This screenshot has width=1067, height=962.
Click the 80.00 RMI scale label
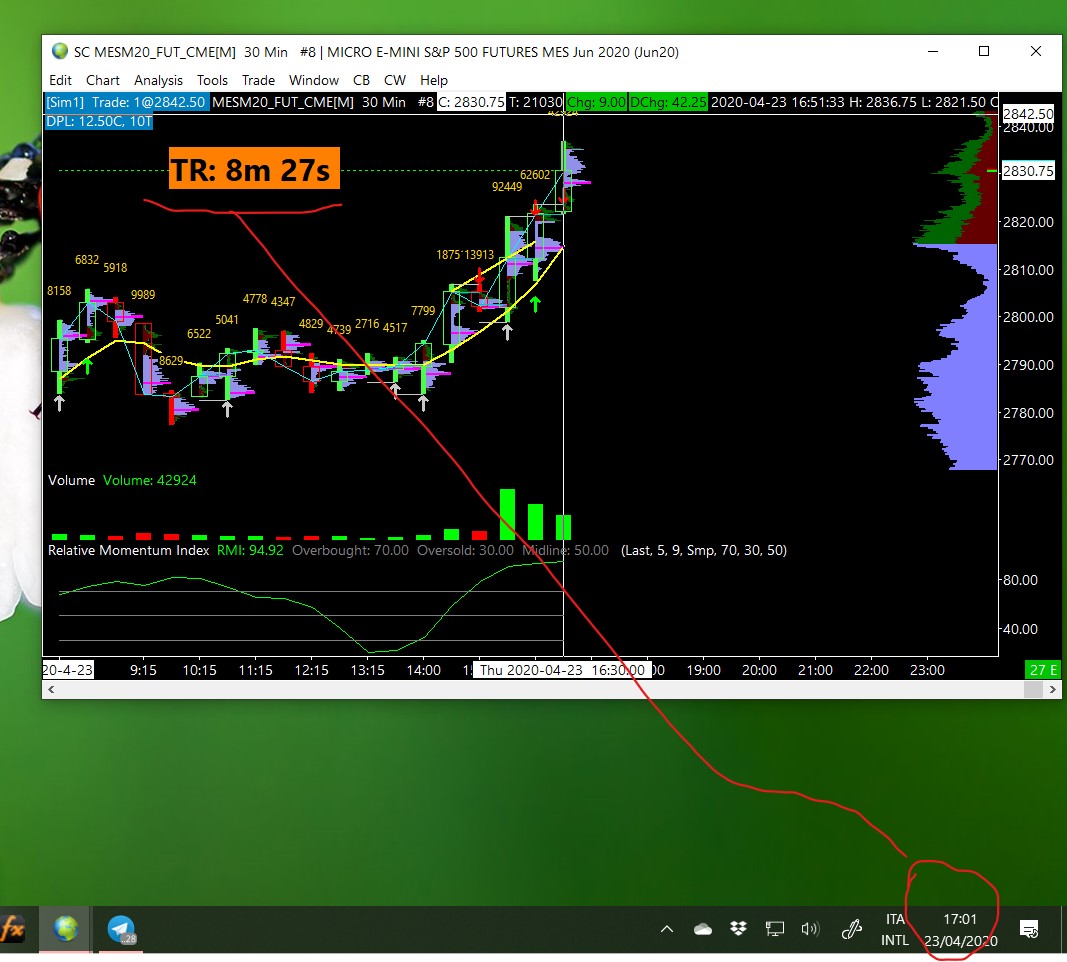(1019, 580)
